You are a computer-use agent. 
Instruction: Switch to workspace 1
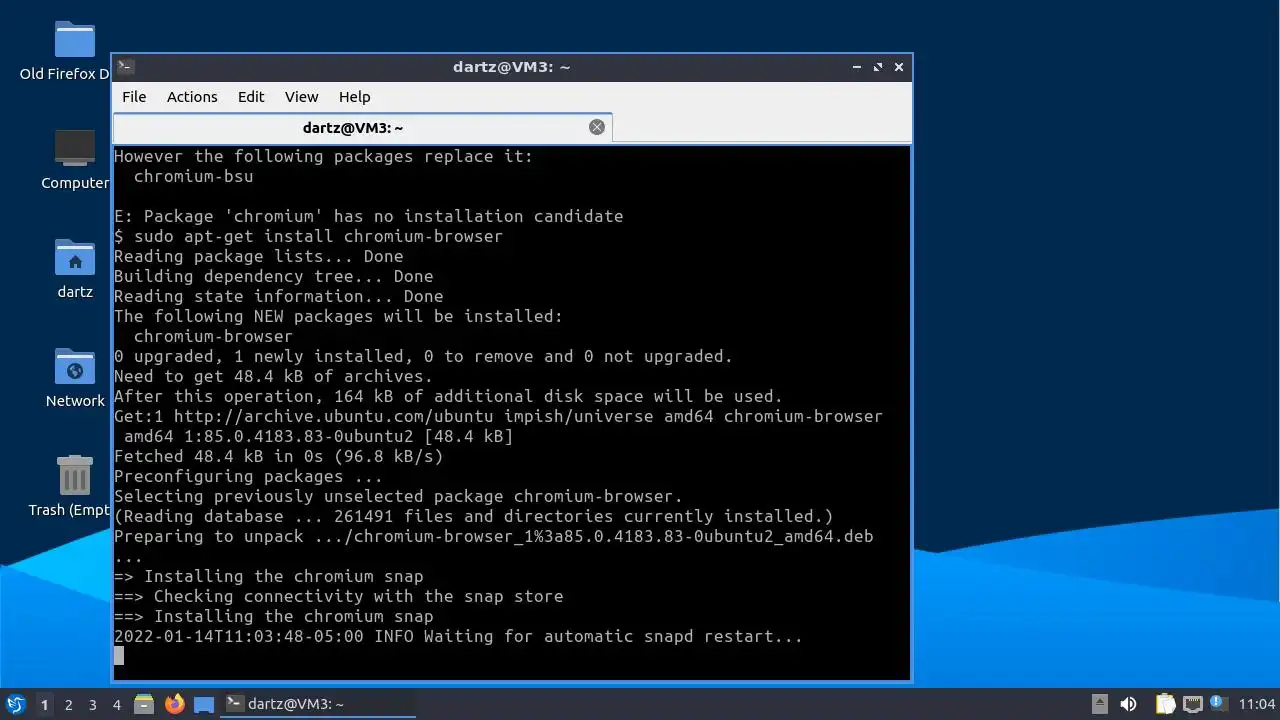coord(44,704)
